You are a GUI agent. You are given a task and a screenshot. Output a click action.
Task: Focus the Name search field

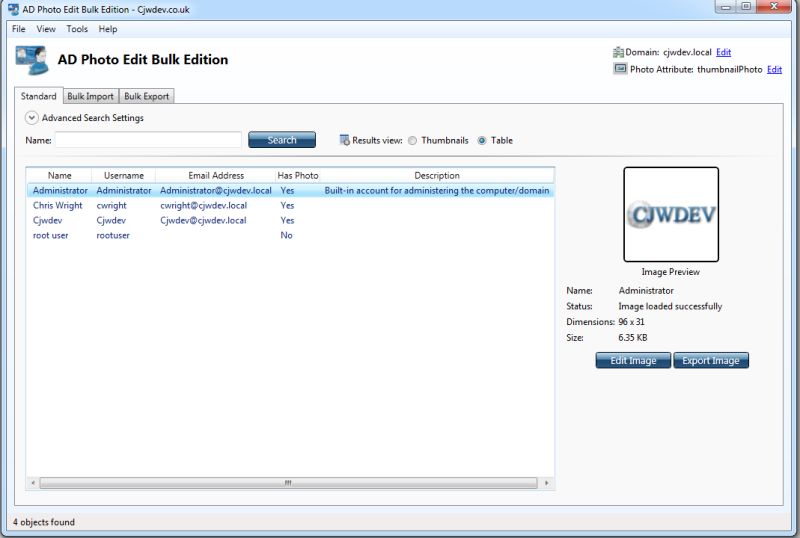point(148,140)
